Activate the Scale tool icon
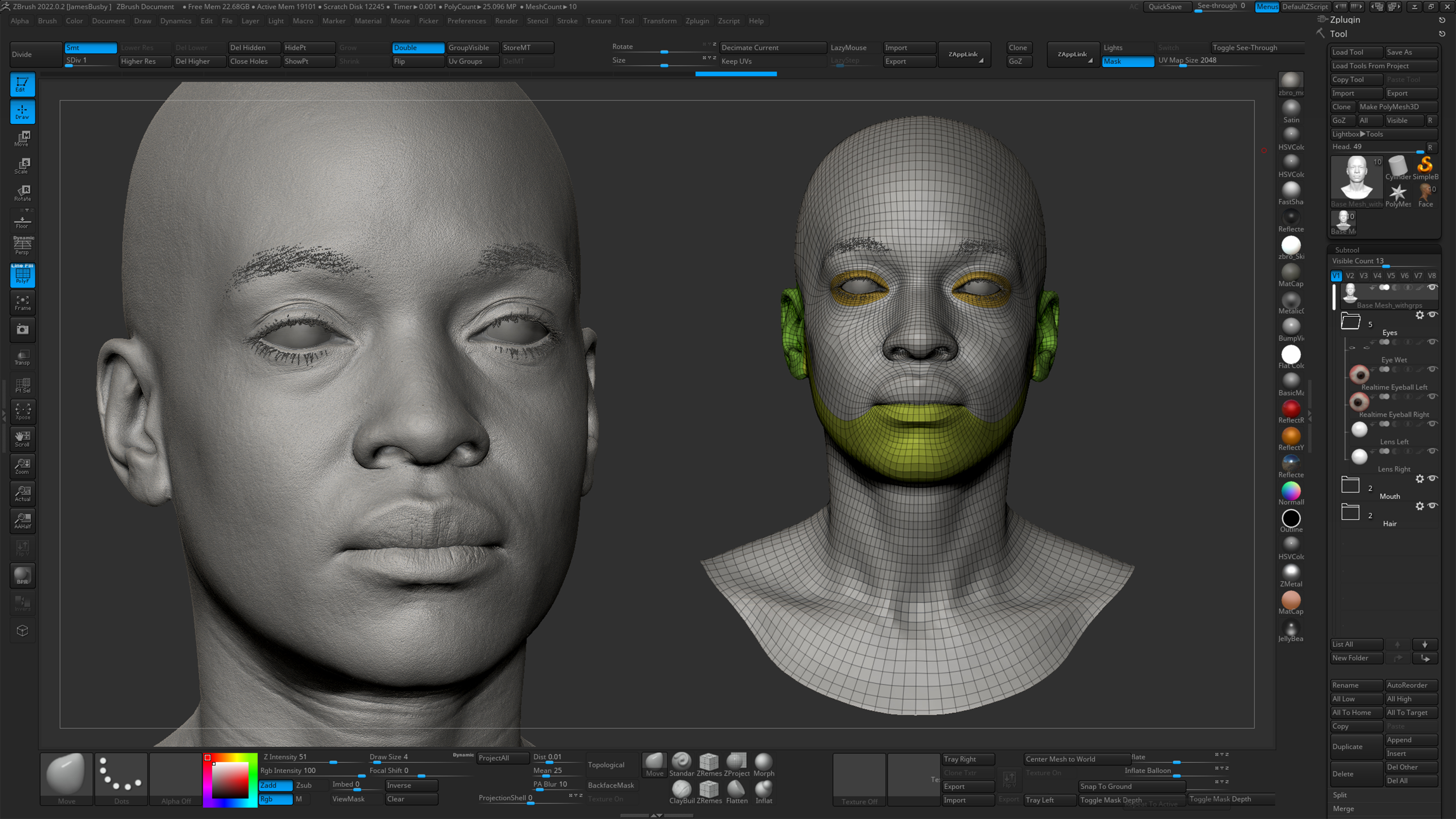1456x819 pixels. (x=23, y=165)
